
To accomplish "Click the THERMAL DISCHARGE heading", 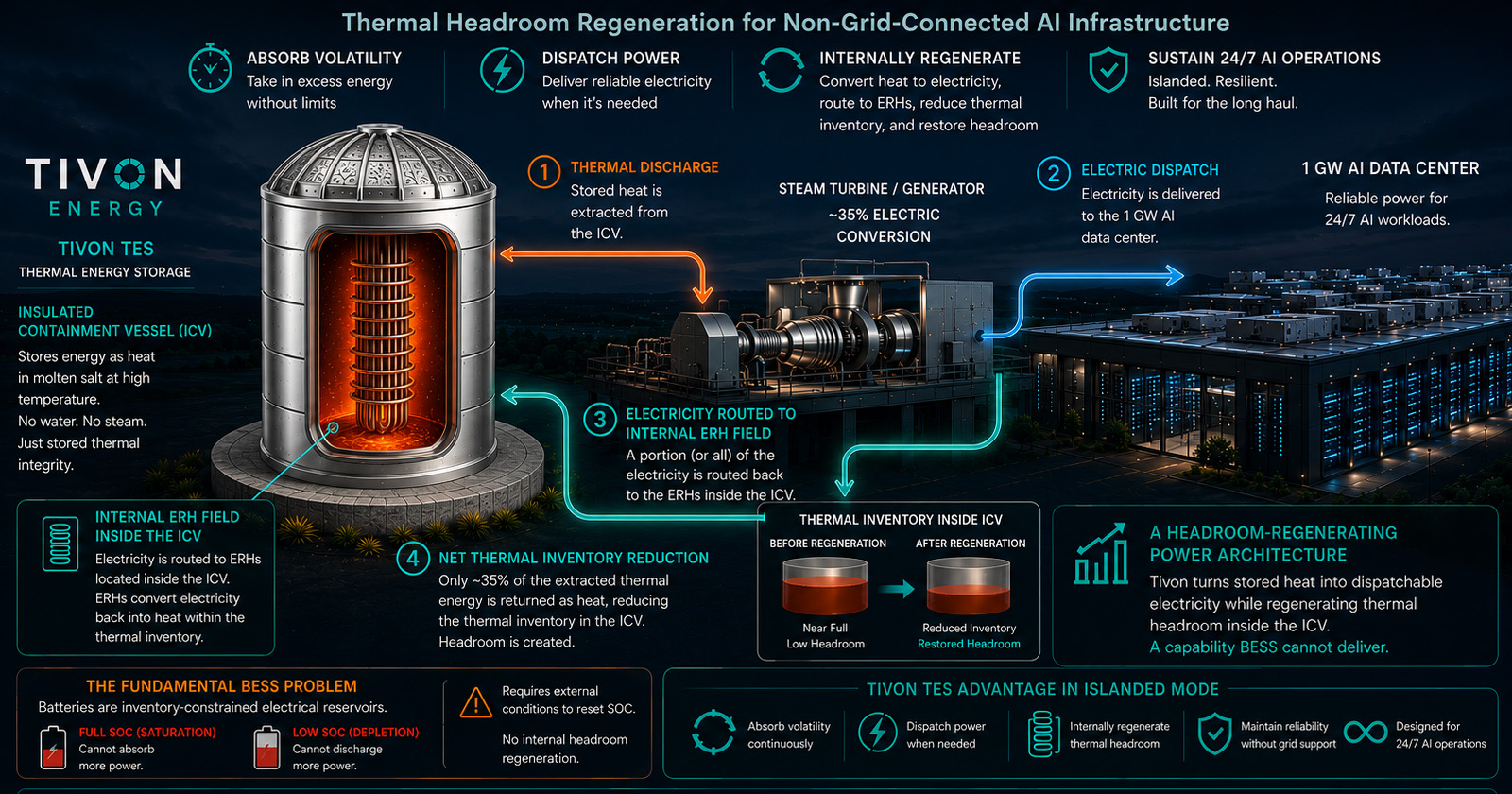I will pos(644,167).
